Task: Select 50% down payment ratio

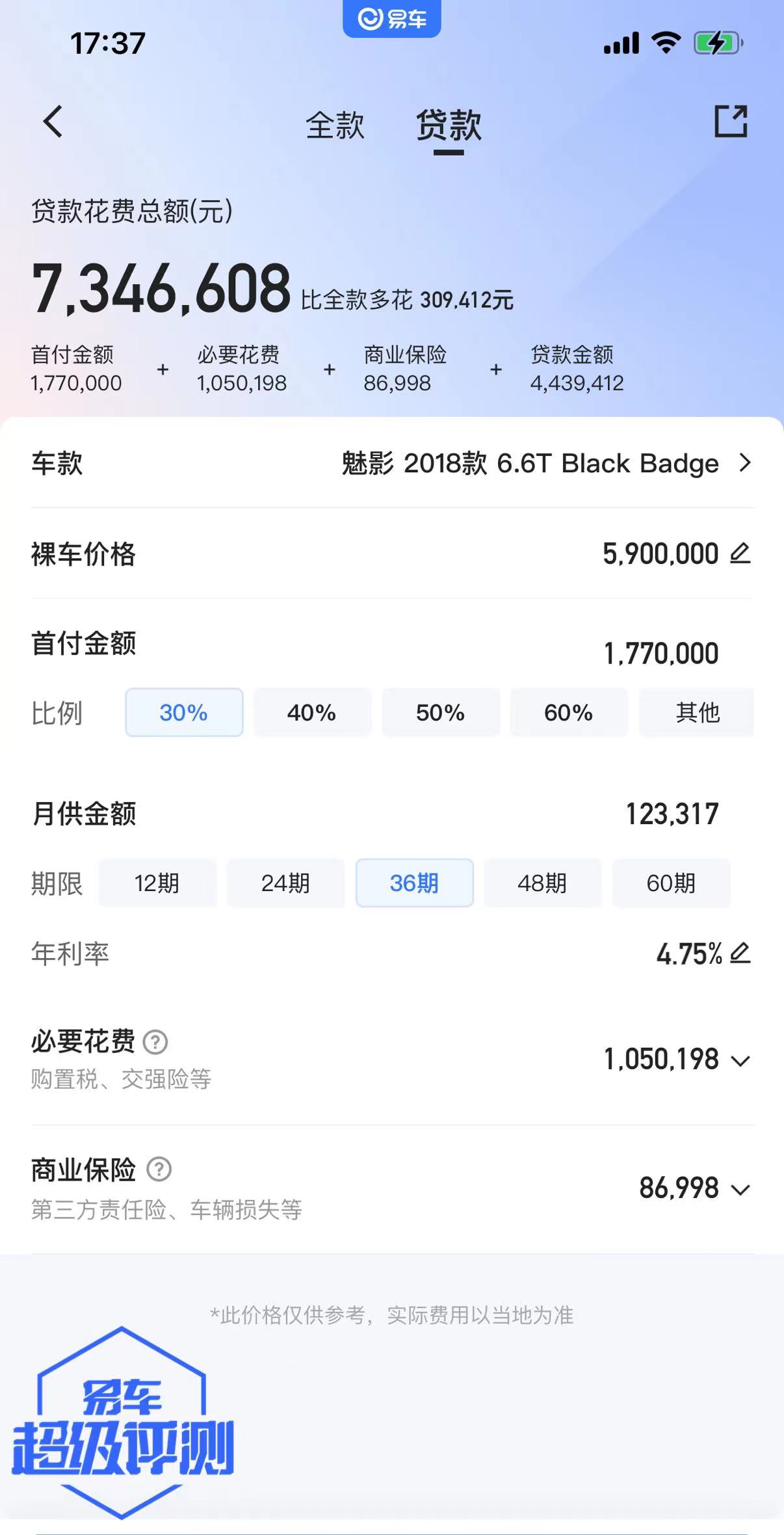Action: coord(441,712)
